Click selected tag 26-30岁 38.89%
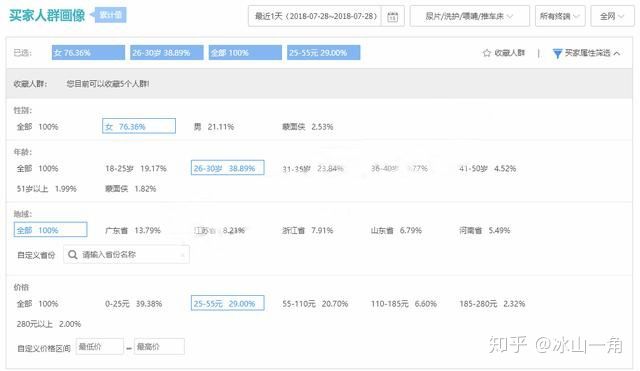This screenshot has height=371, width=640. coord(167,53)
